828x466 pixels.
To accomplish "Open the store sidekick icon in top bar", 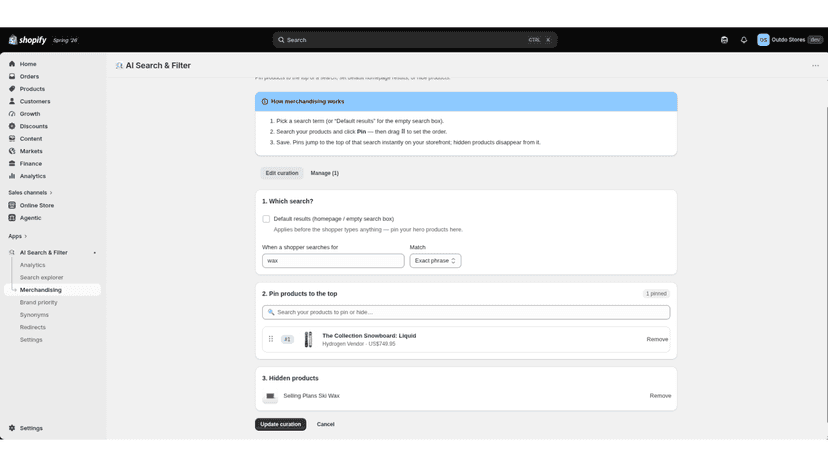I will point(724,40).
